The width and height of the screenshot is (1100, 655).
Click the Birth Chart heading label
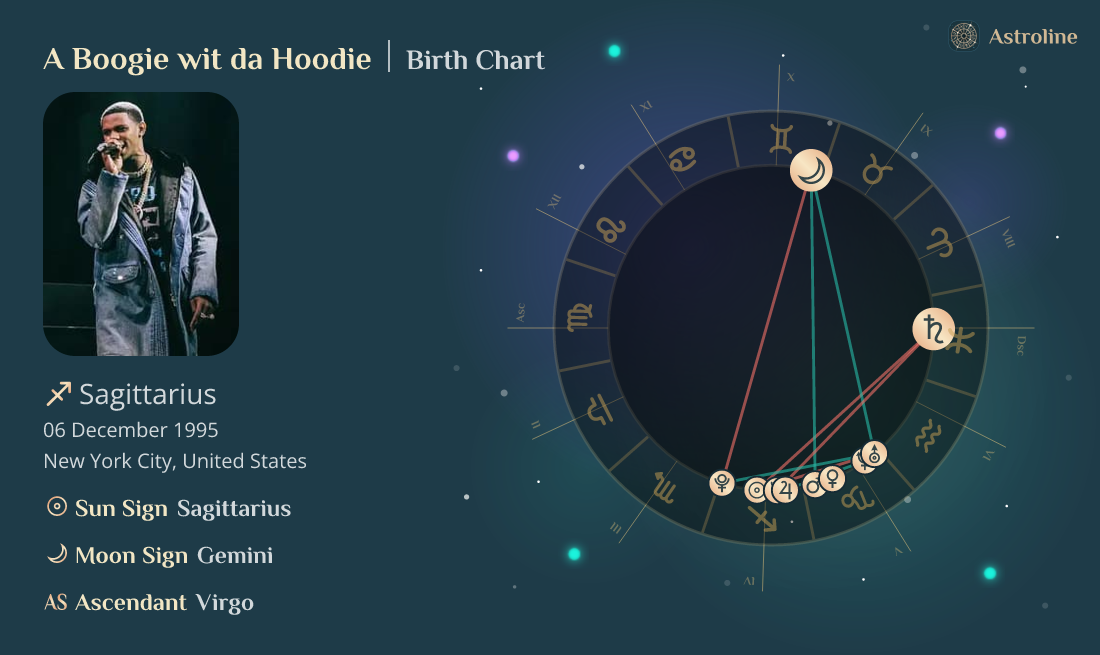(x=475, y=60)
